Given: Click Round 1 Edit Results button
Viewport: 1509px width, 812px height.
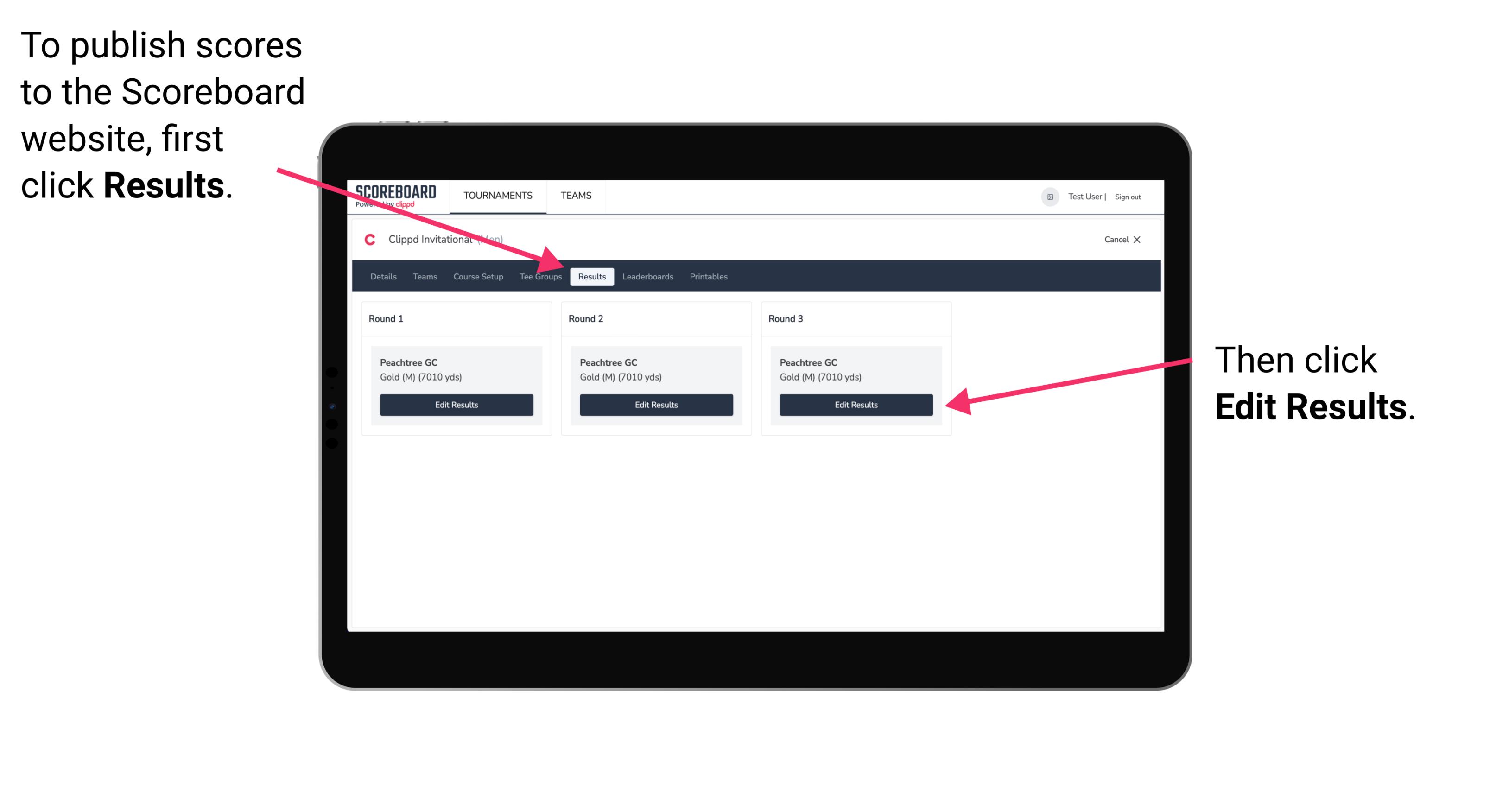Looking at the screenshot, I should tap(457, 405).
